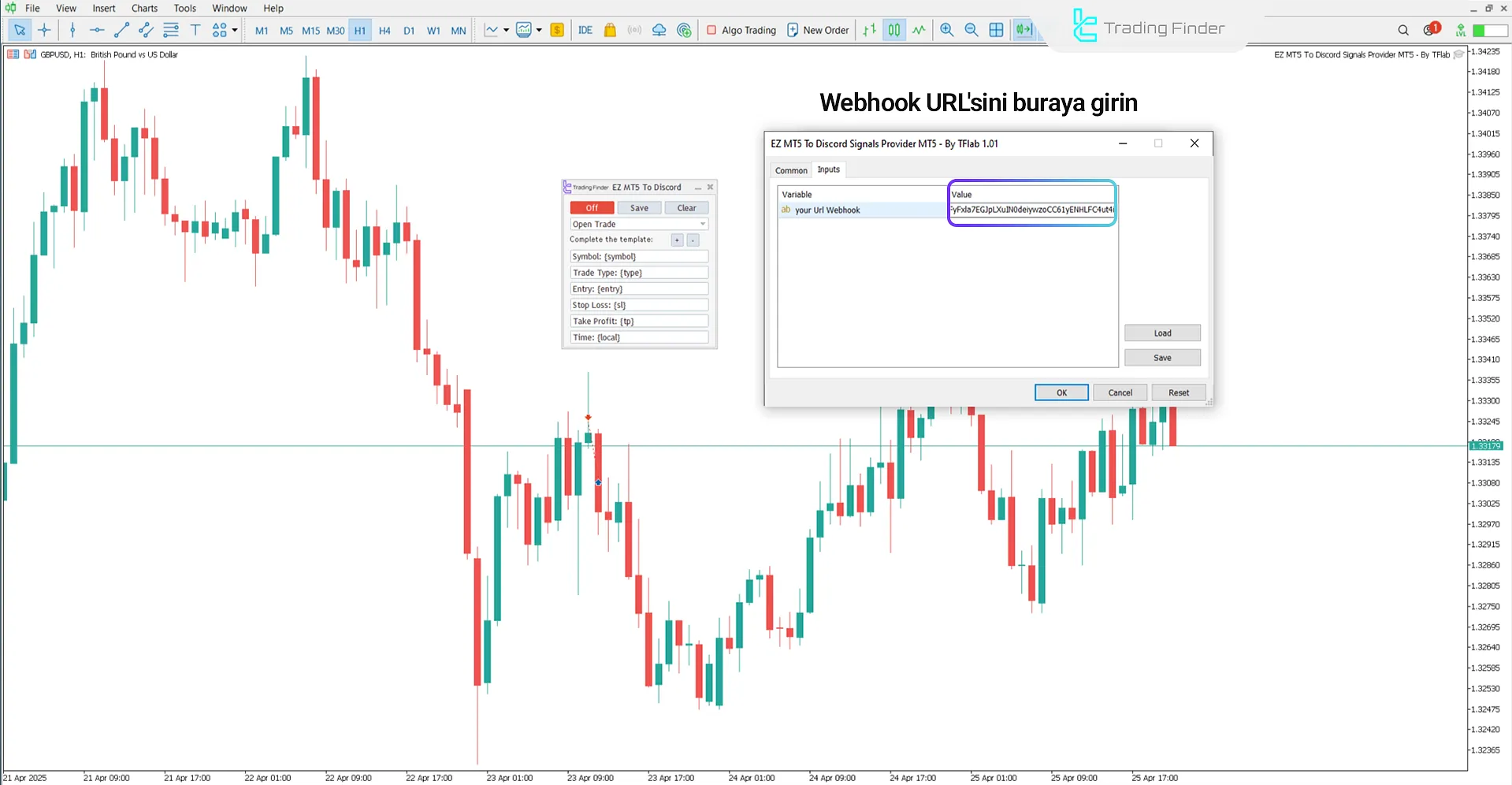The width and height of the screenshot is (1512, 785).
Task: Open the Charts menu
Action: (x=144, y=8)
